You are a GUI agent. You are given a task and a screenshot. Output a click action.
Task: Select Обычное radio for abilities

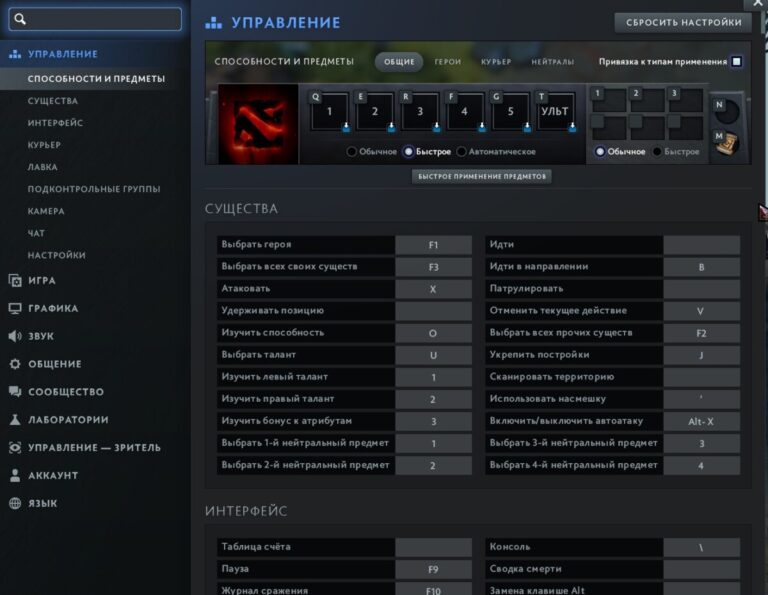pos(351,152)
